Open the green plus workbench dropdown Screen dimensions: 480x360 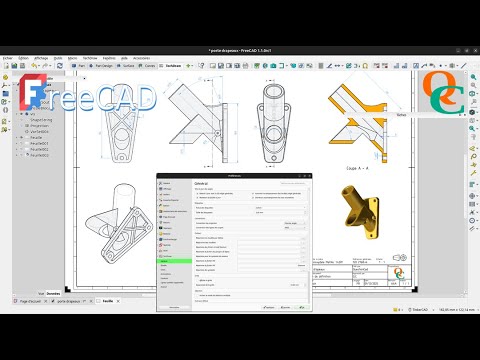pyautogui.click(x=189, y=66)
